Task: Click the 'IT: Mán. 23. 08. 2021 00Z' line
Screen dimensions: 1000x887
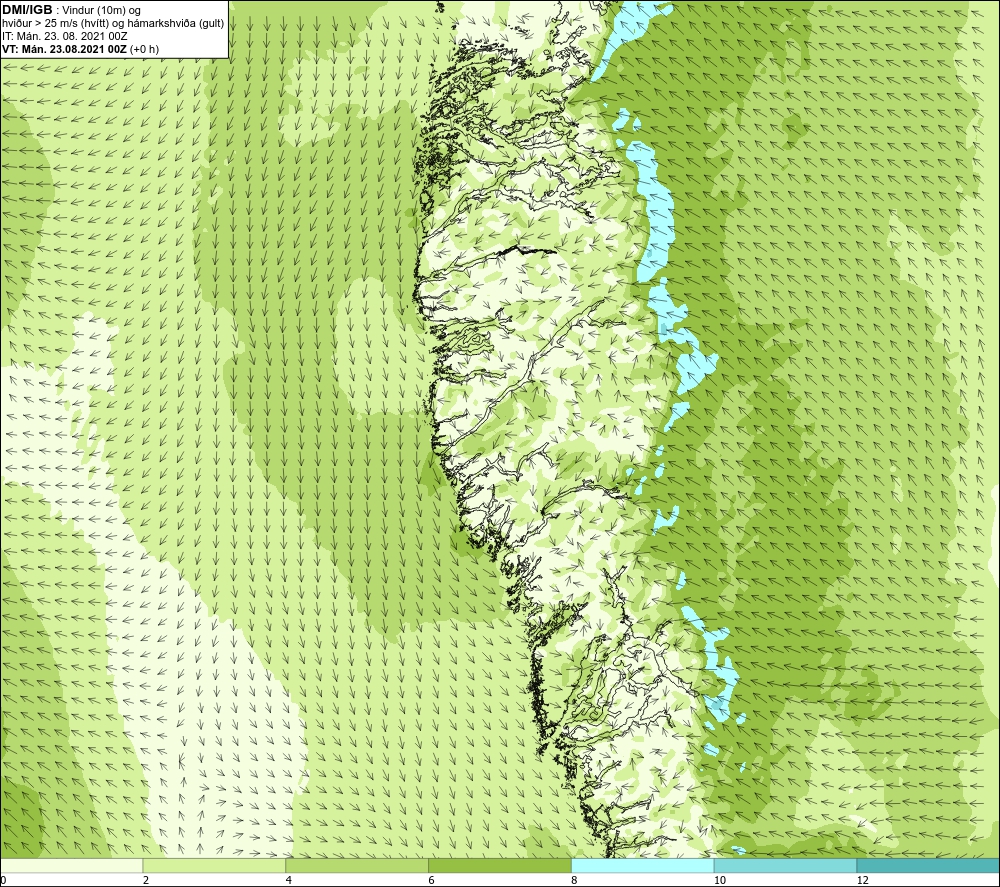Action: (64, 36)
